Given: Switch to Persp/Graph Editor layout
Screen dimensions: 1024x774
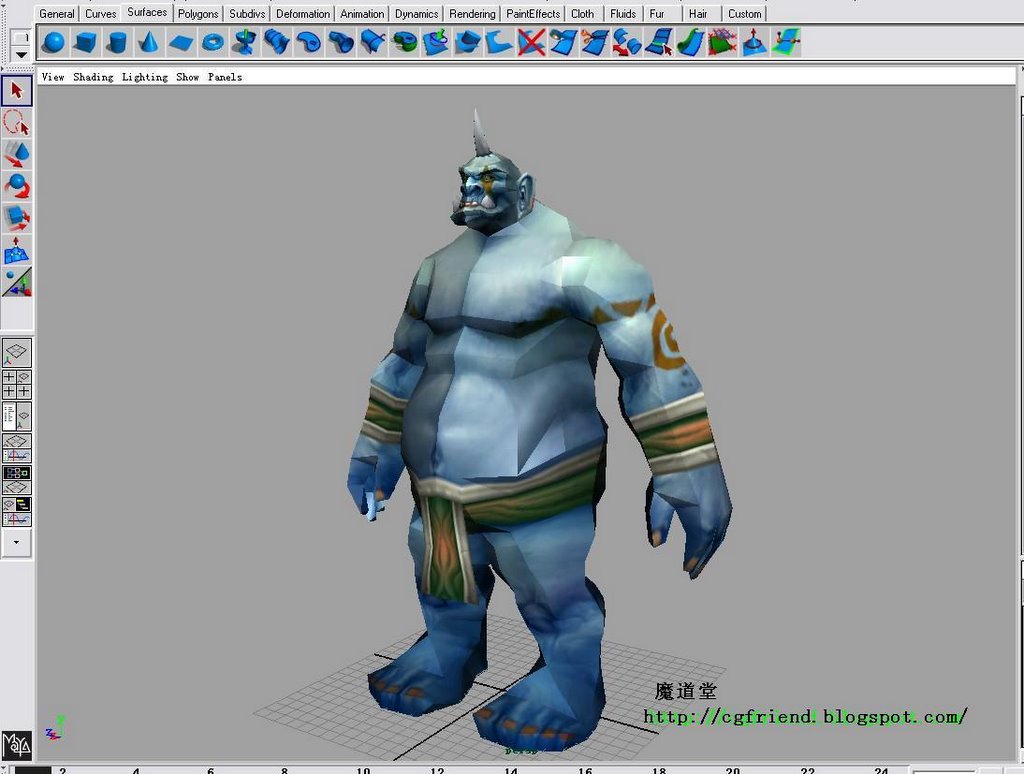Looking at the screenshot, I should [x=16, y=448].
